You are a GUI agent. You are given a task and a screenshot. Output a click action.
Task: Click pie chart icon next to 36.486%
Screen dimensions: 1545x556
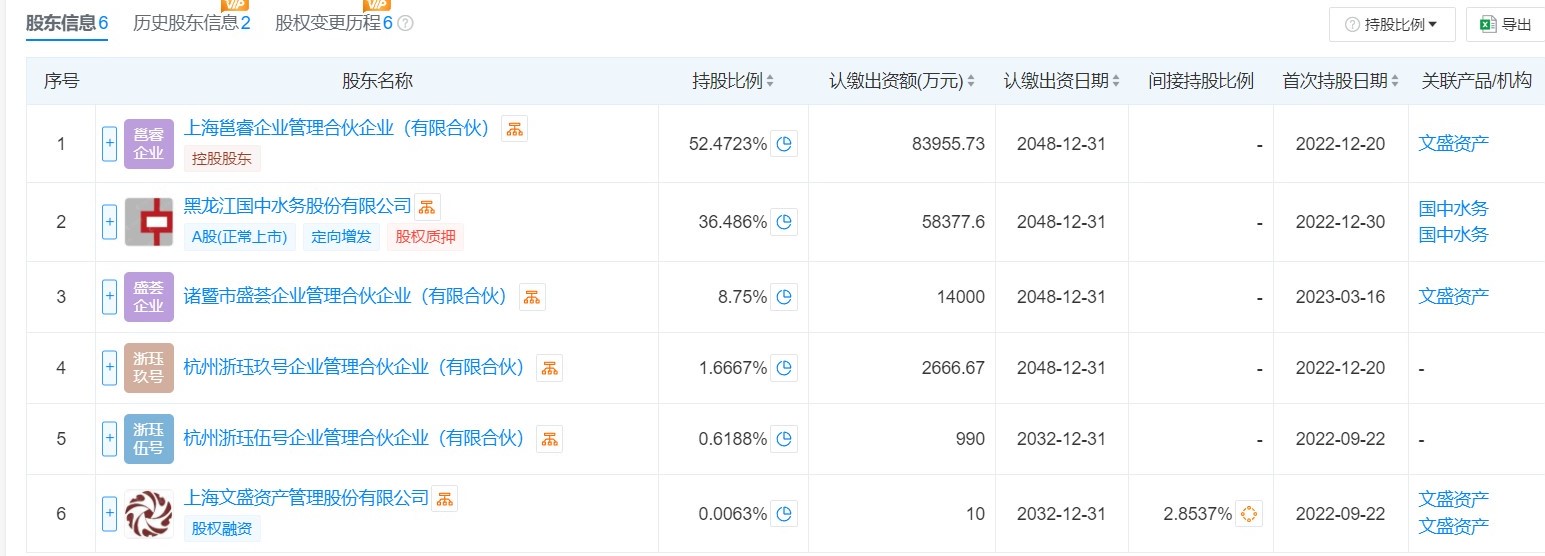tap(784, 222)
